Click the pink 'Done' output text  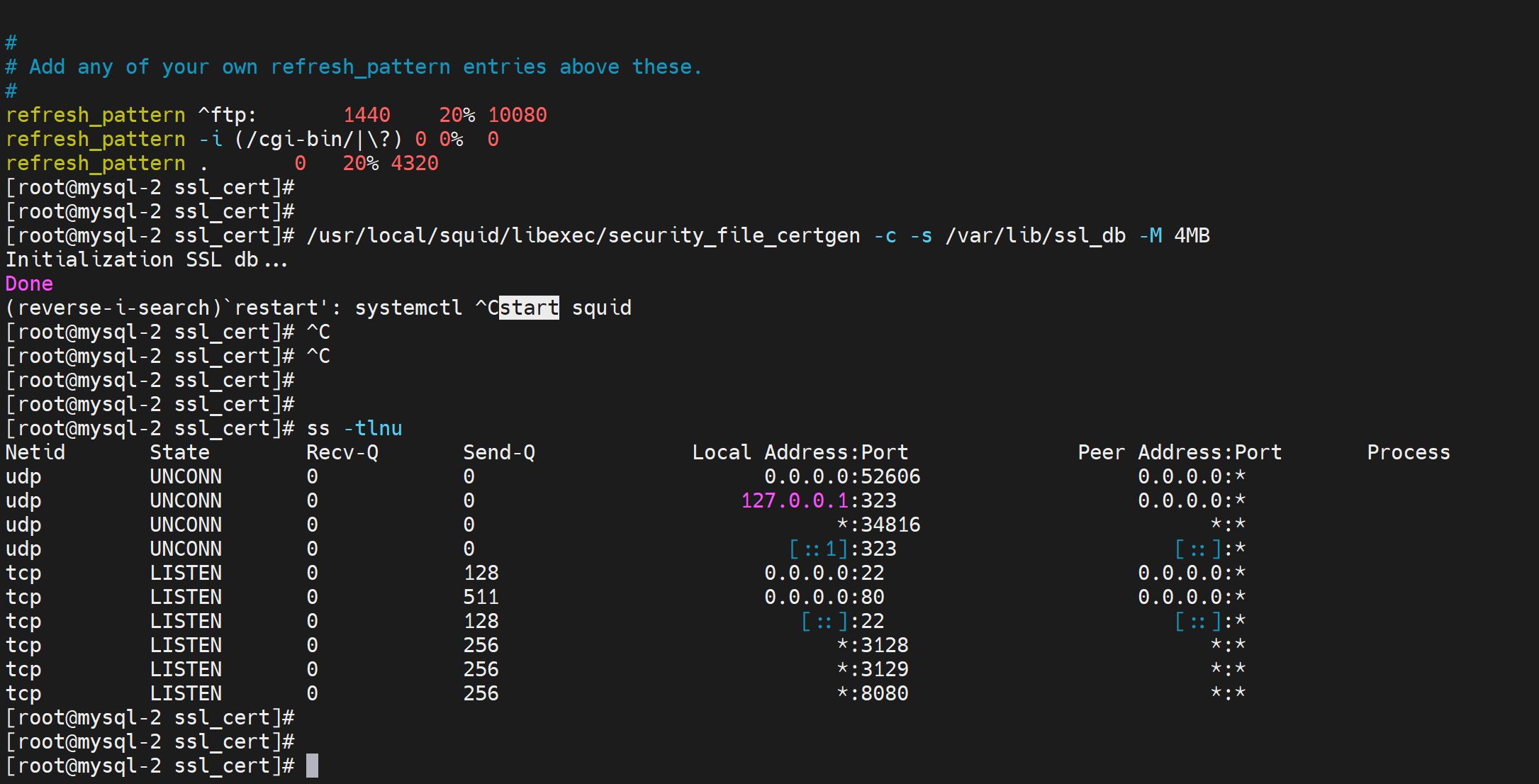point(29,284)
